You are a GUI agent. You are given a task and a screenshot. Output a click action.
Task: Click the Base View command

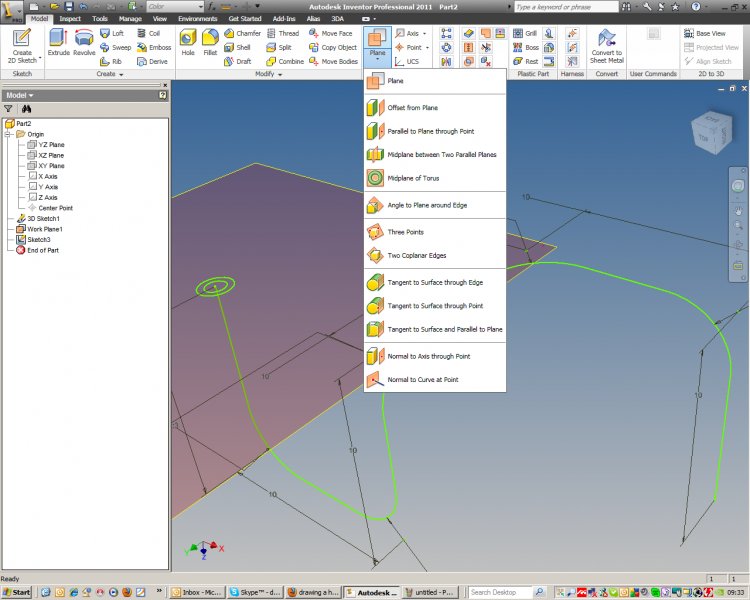coord(705,33)
